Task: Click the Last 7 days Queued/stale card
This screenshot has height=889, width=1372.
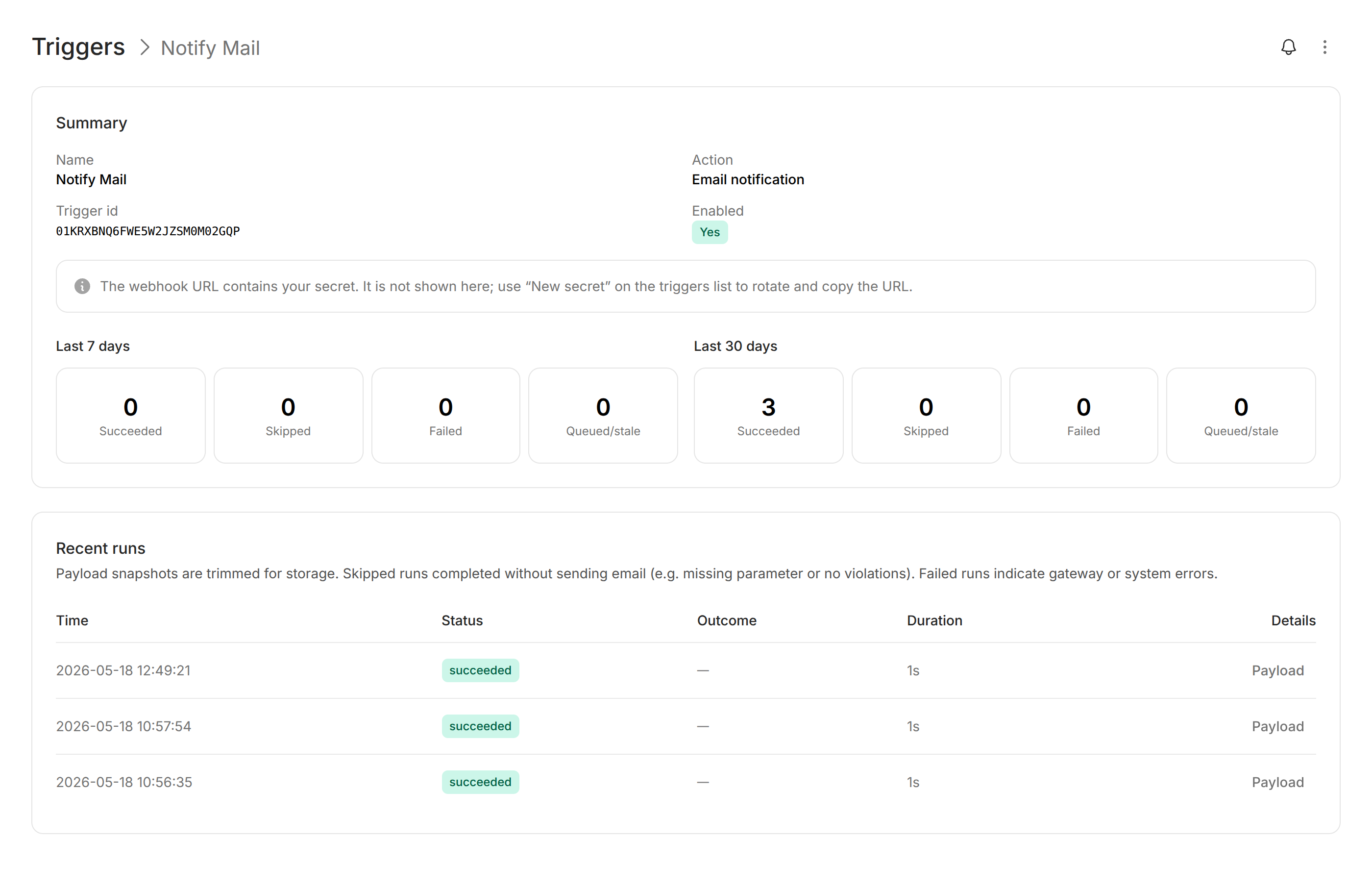Action: [603, 415]
